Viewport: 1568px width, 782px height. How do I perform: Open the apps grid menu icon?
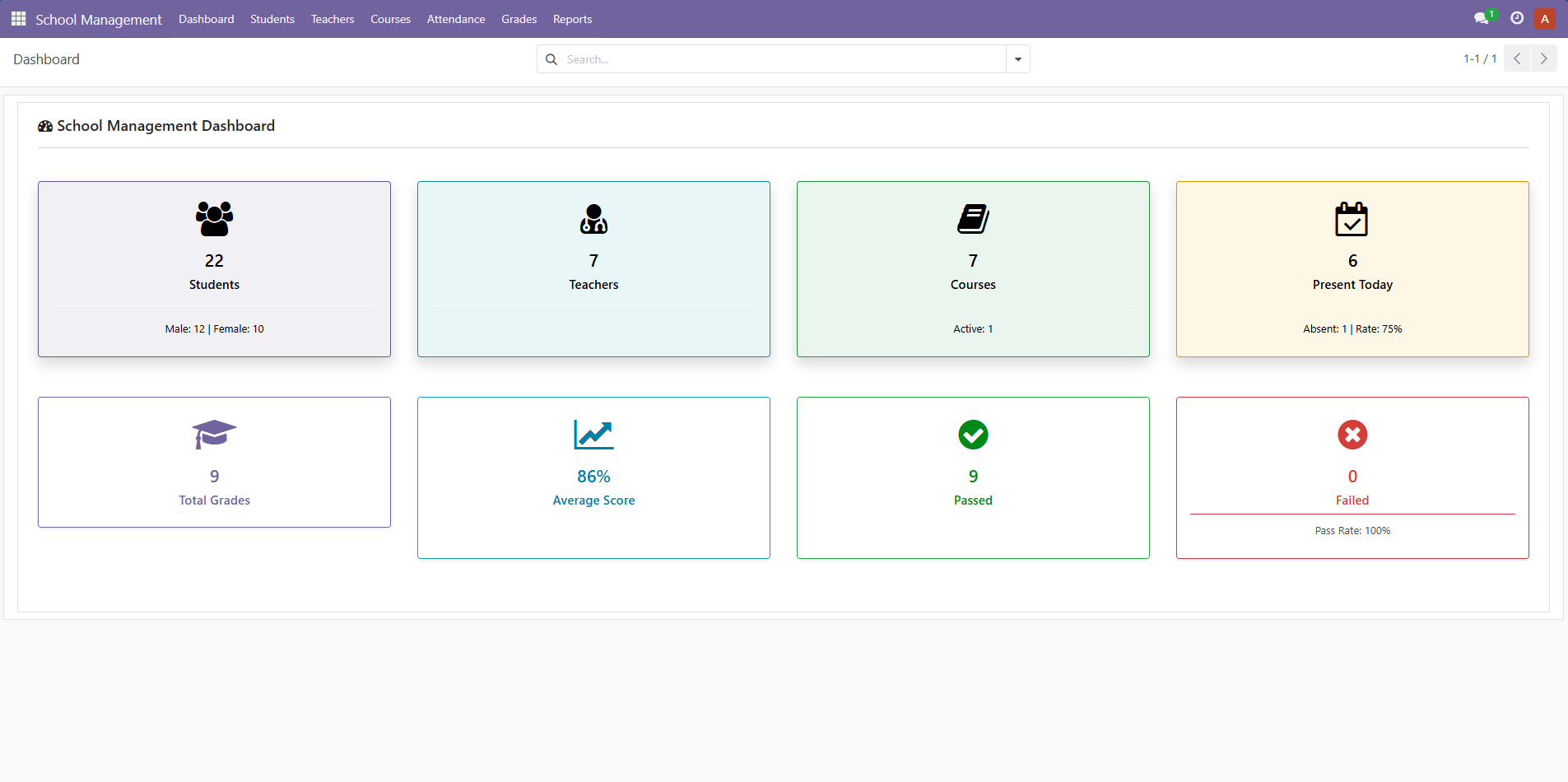tap(18, 18)
